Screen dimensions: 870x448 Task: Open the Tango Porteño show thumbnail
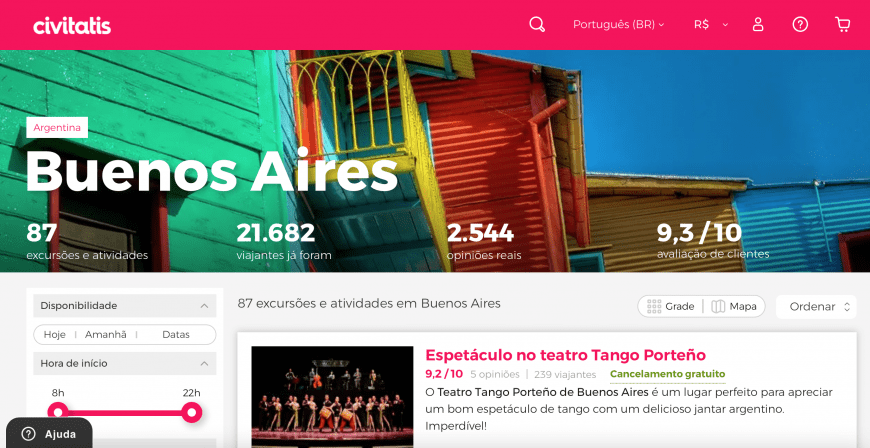(x=332, y=397)
